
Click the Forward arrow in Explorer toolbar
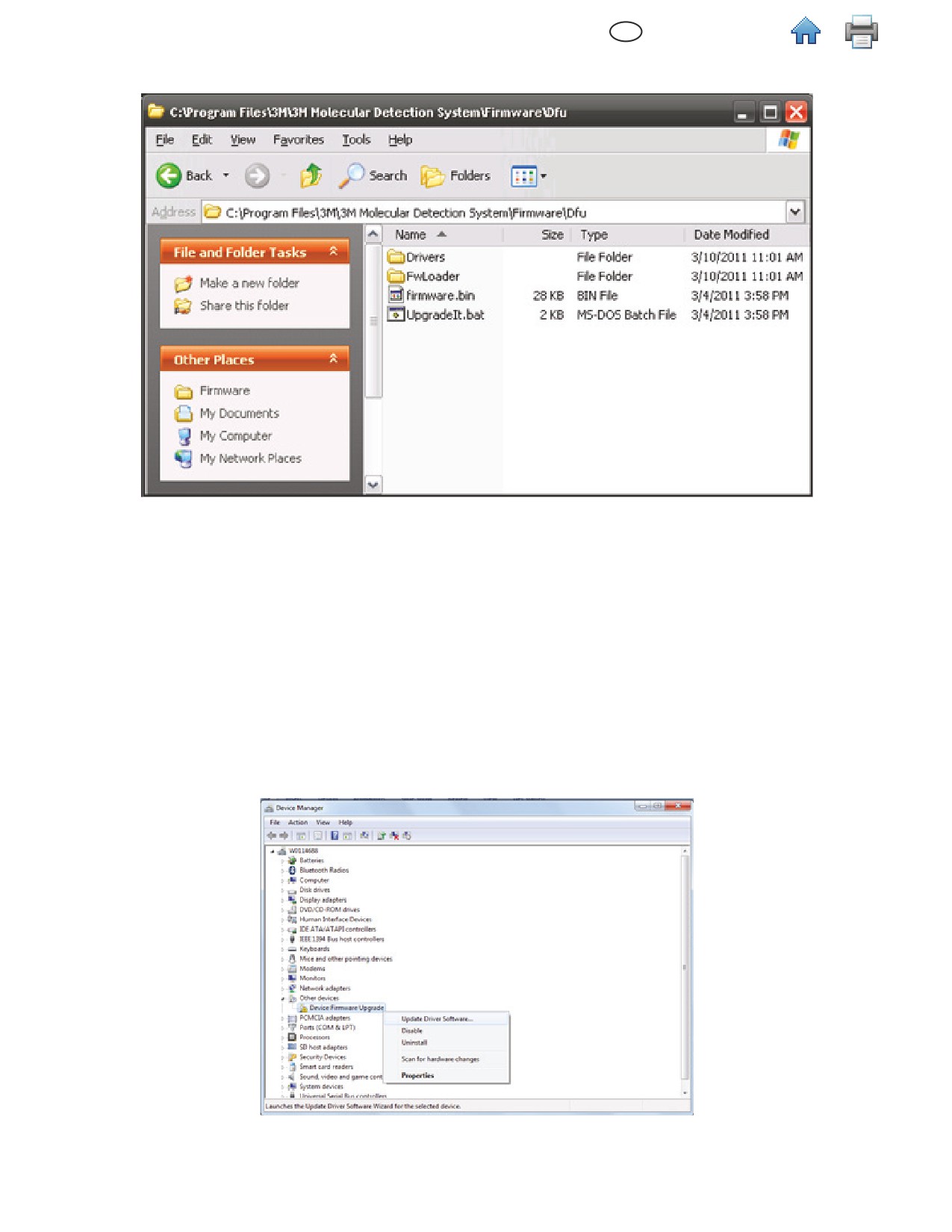click(257, 175)
